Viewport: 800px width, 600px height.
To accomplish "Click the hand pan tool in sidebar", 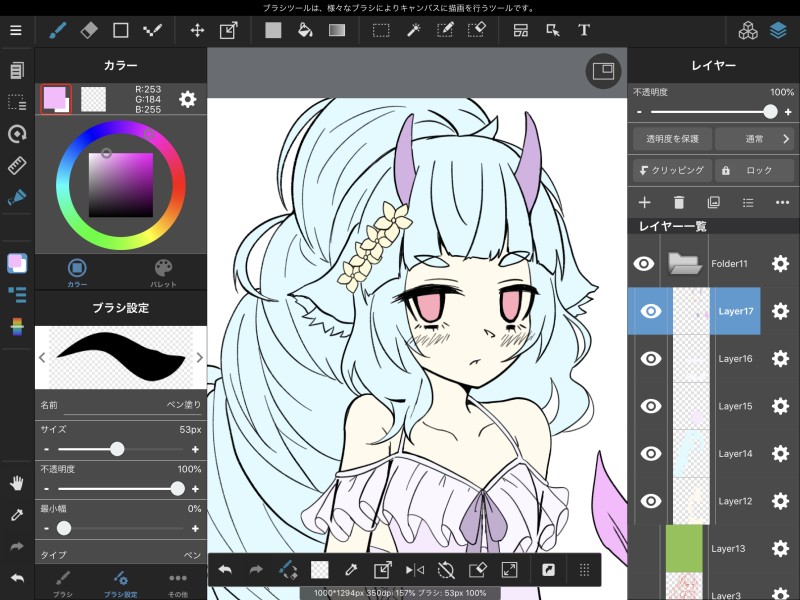I will point(17,483).
